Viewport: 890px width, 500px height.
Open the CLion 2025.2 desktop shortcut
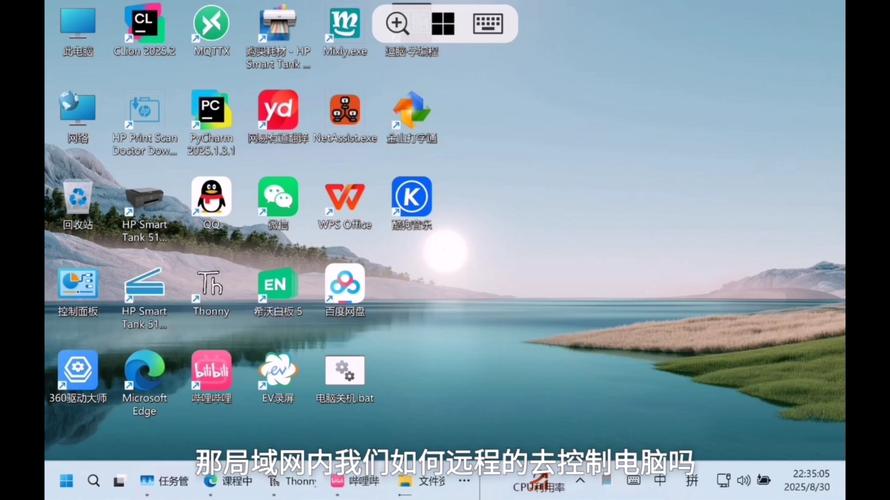click(x=144, y=24)
